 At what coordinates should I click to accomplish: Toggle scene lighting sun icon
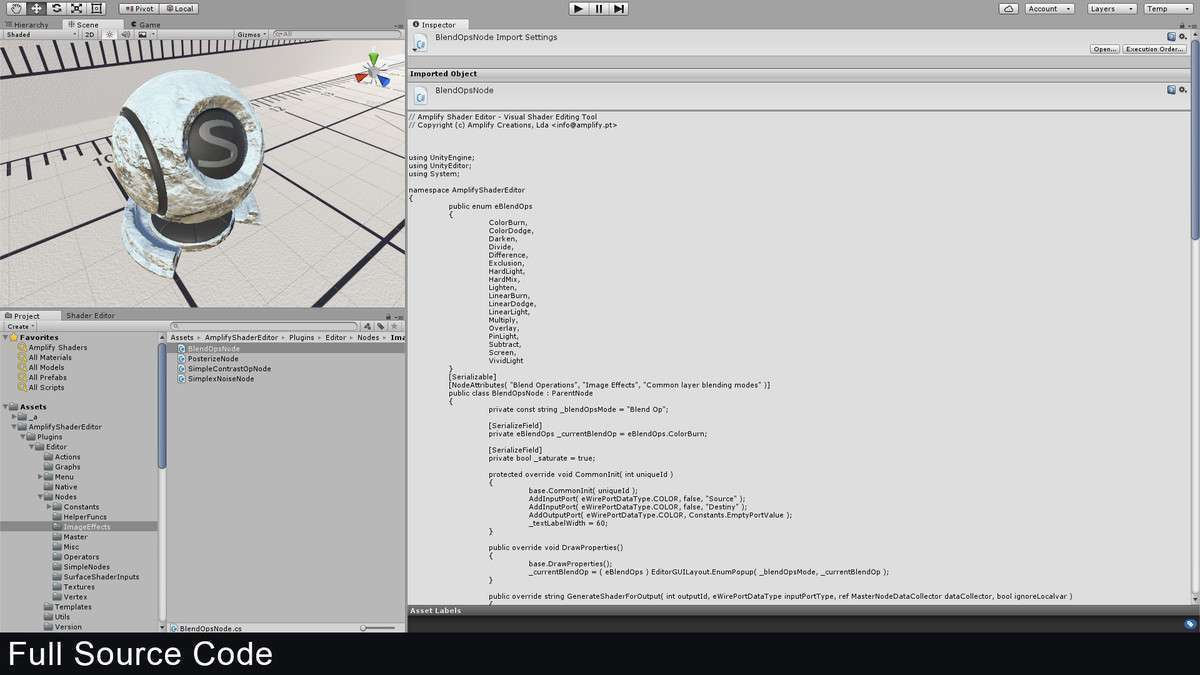110,34
